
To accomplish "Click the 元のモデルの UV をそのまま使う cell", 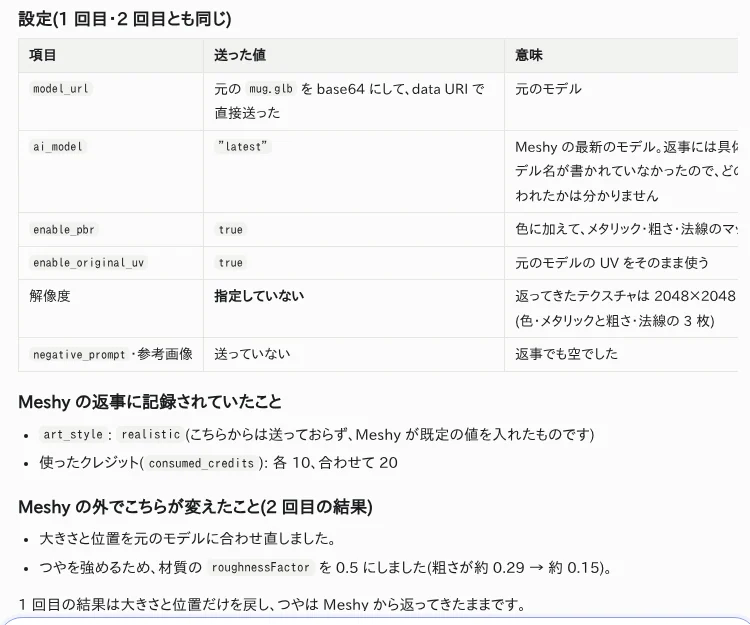I will (x=612, y=263).
